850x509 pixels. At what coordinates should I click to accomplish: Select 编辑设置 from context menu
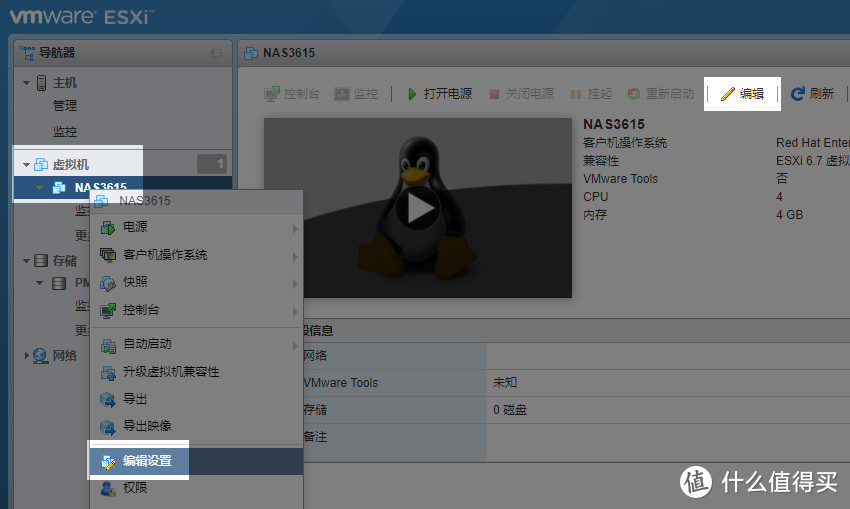click(x=147, y=461)
